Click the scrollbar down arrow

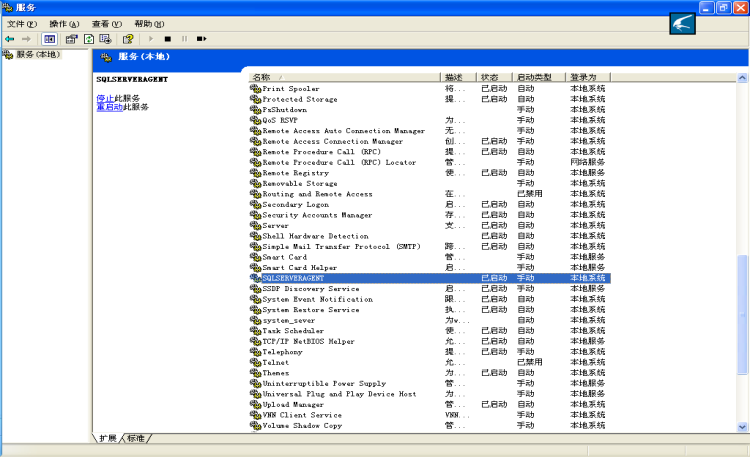[742, 427]
